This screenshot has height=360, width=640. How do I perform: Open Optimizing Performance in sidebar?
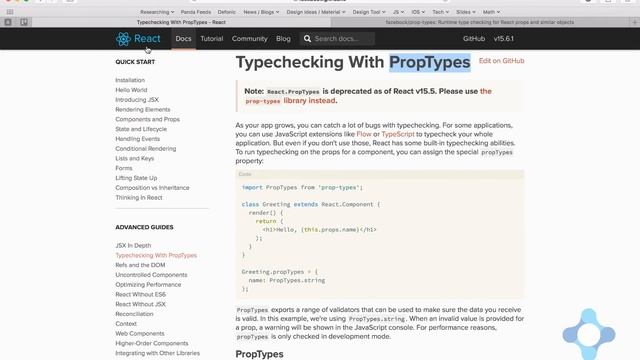click(148, 284)
